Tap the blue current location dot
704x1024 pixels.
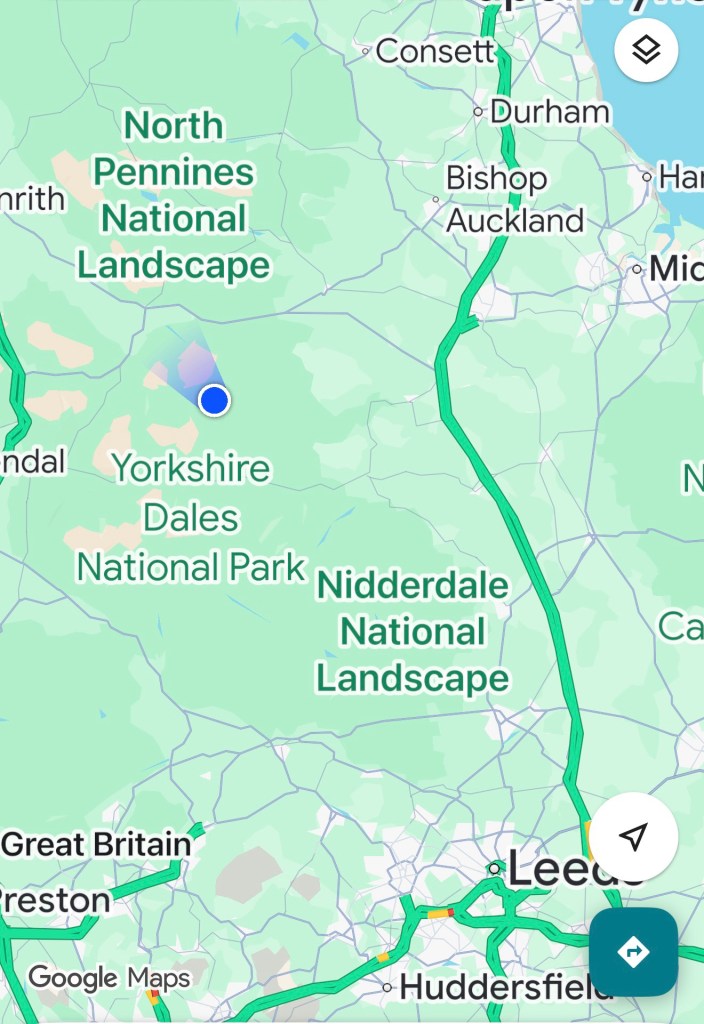click(x=214, y=400)
